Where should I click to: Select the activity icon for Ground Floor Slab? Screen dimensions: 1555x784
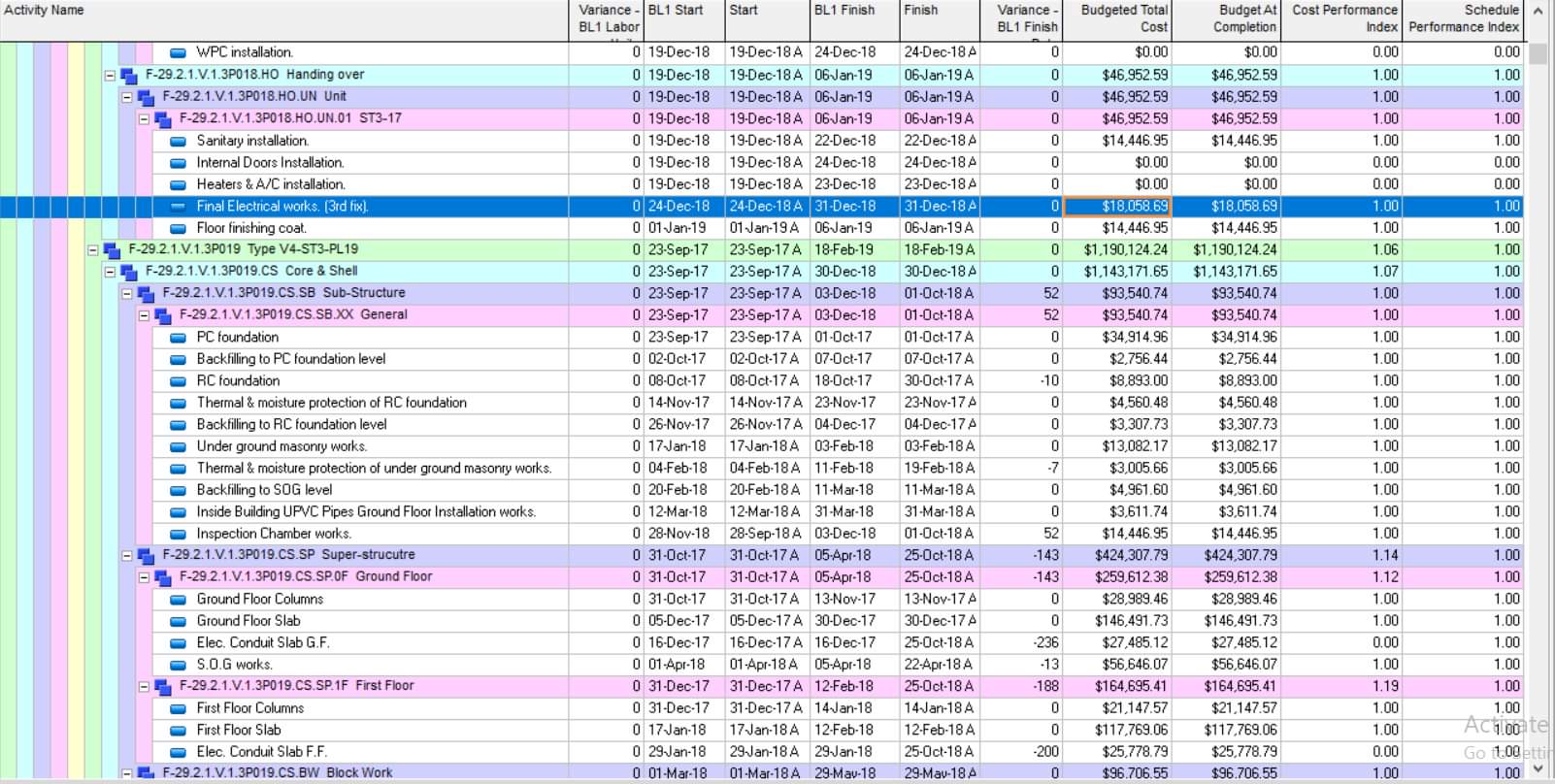(x=178, y=621)
